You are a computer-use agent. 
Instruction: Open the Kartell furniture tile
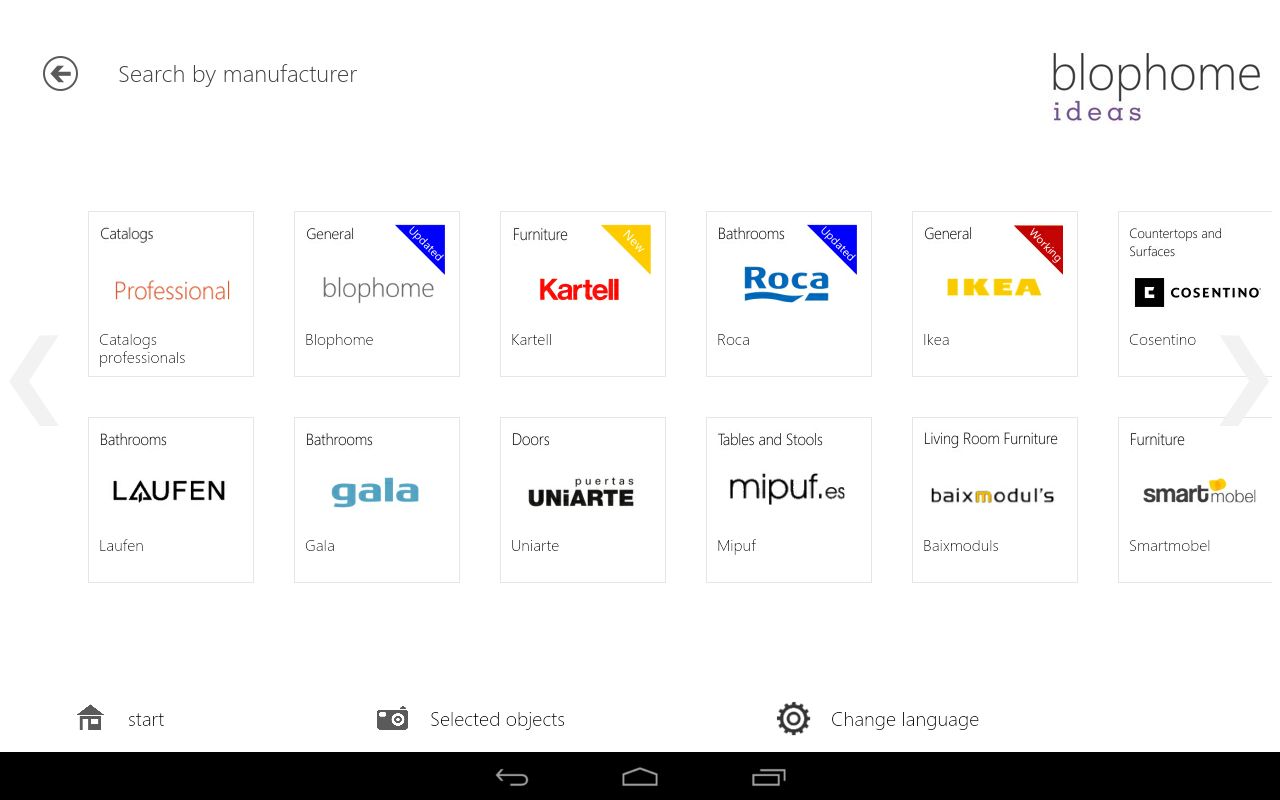[x=583, y=294]
